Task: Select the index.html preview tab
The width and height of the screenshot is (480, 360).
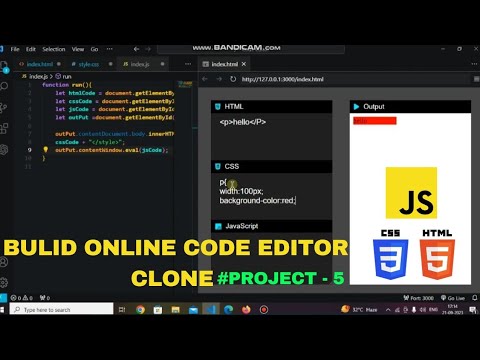Action: (x=224, y=64)
